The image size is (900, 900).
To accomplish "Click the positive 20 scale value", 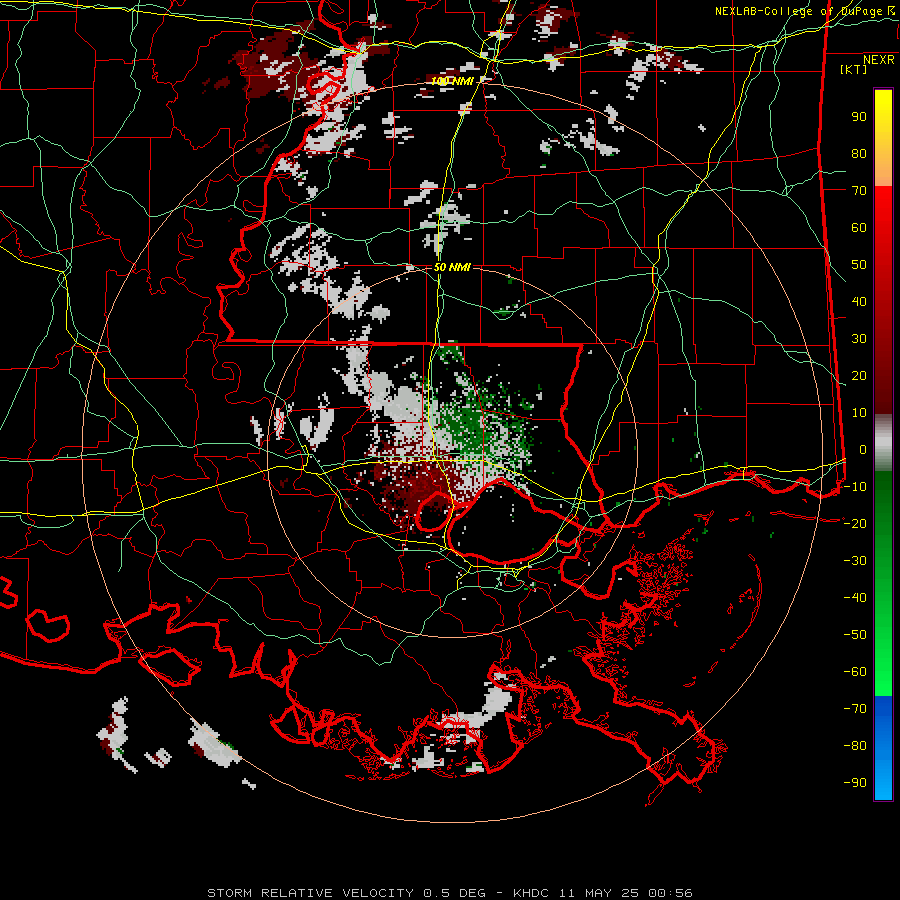I will [x=859, y=375].
